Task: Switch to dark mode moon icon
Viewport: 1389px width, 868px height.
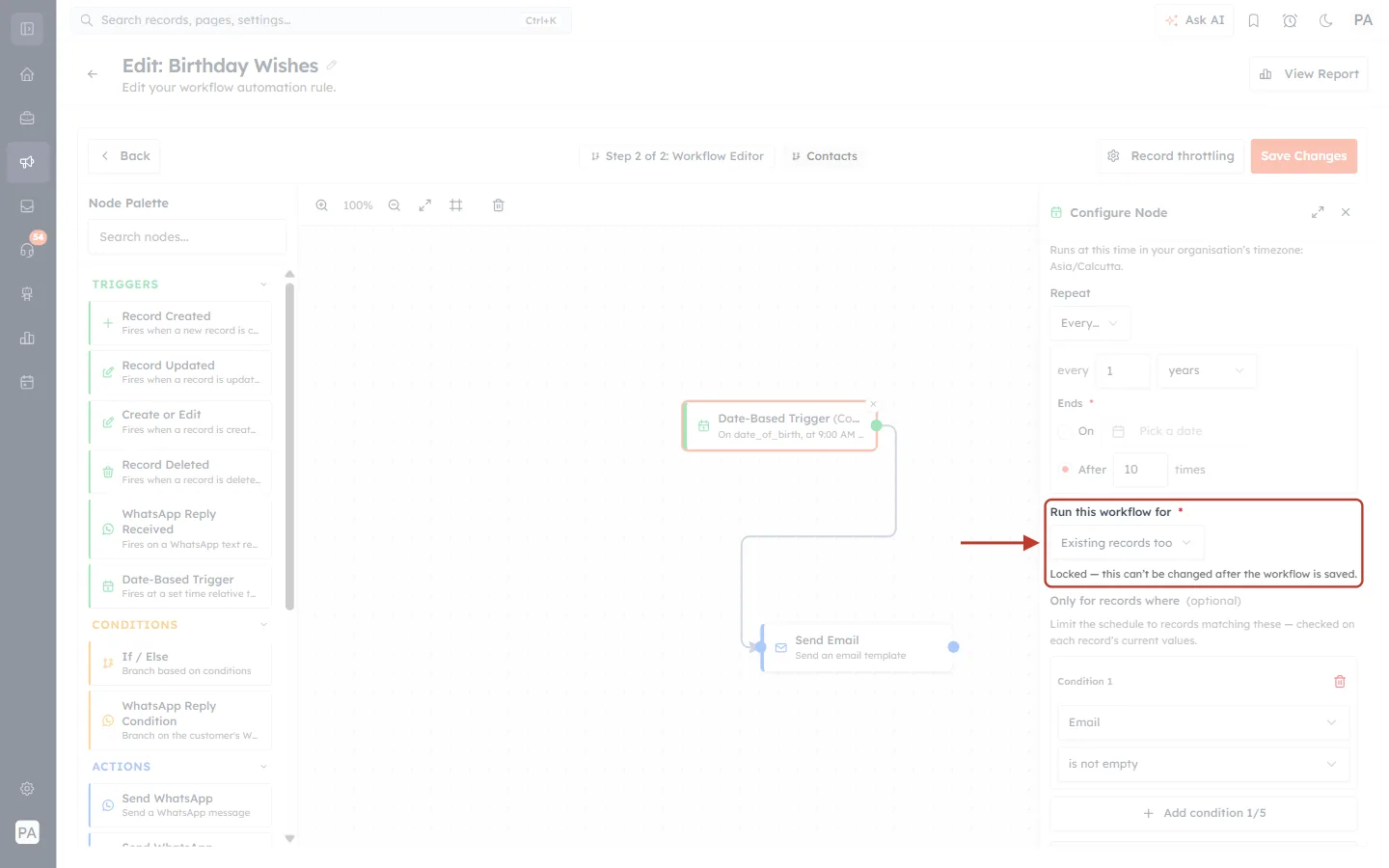Action: click(1326, 20)
